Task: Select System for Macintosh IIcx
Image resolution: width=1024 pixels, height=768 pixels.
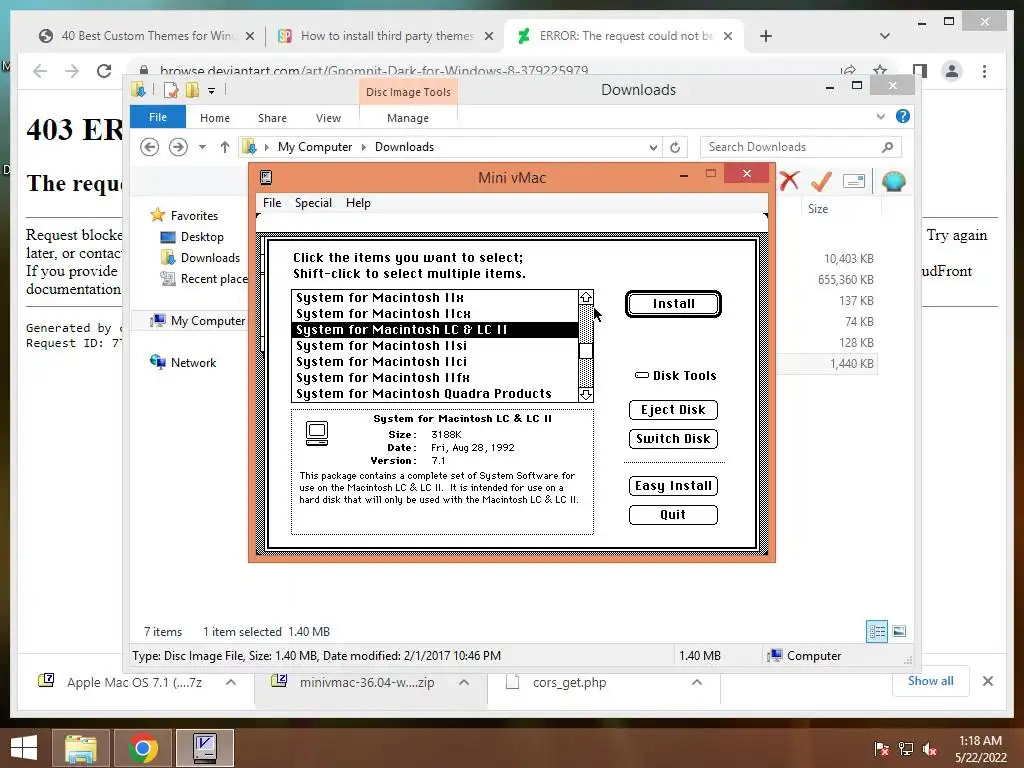Action: [x=434, y=314]
